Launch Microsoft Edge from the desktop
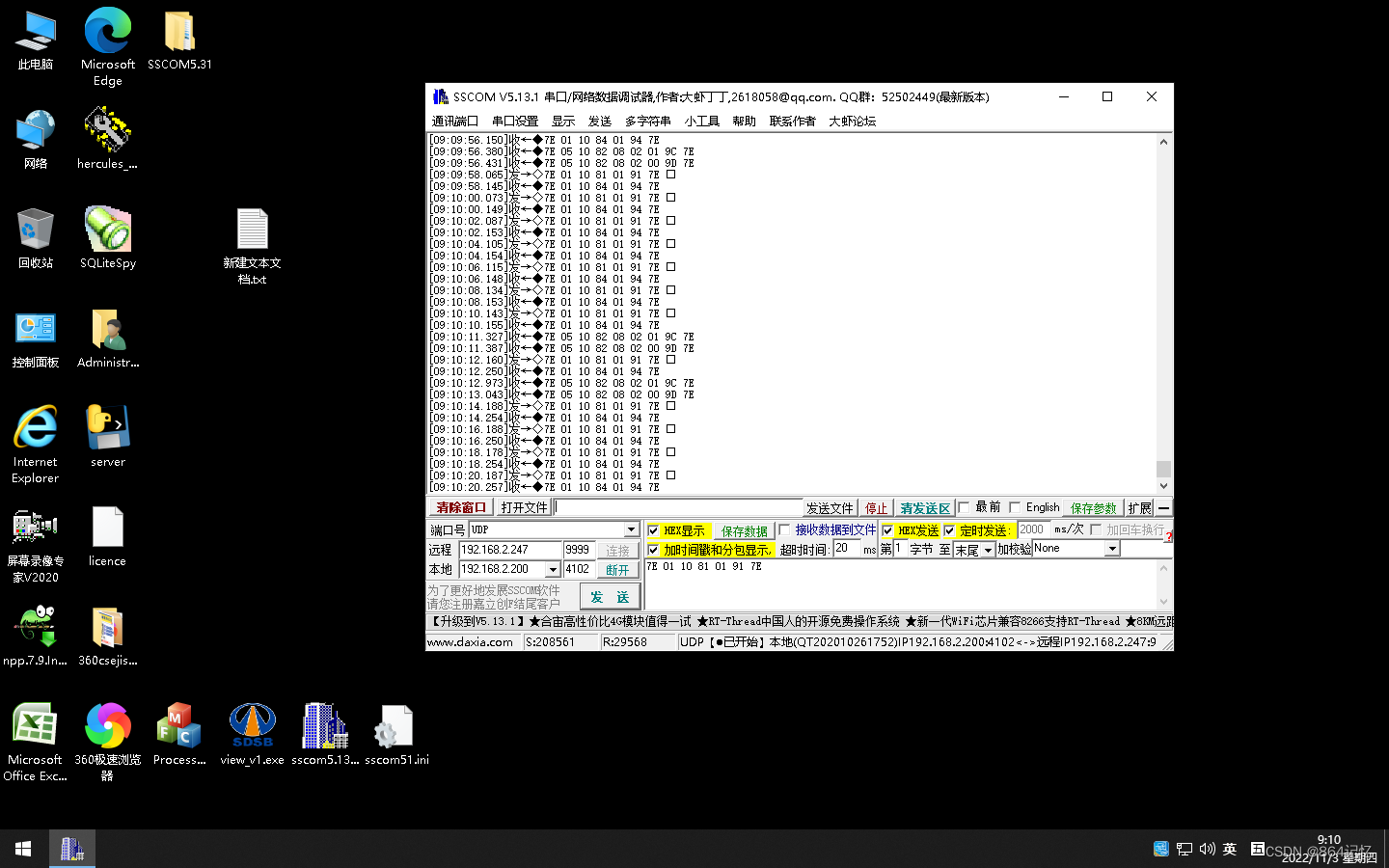The image size is (1389, 868). [108, 46]
